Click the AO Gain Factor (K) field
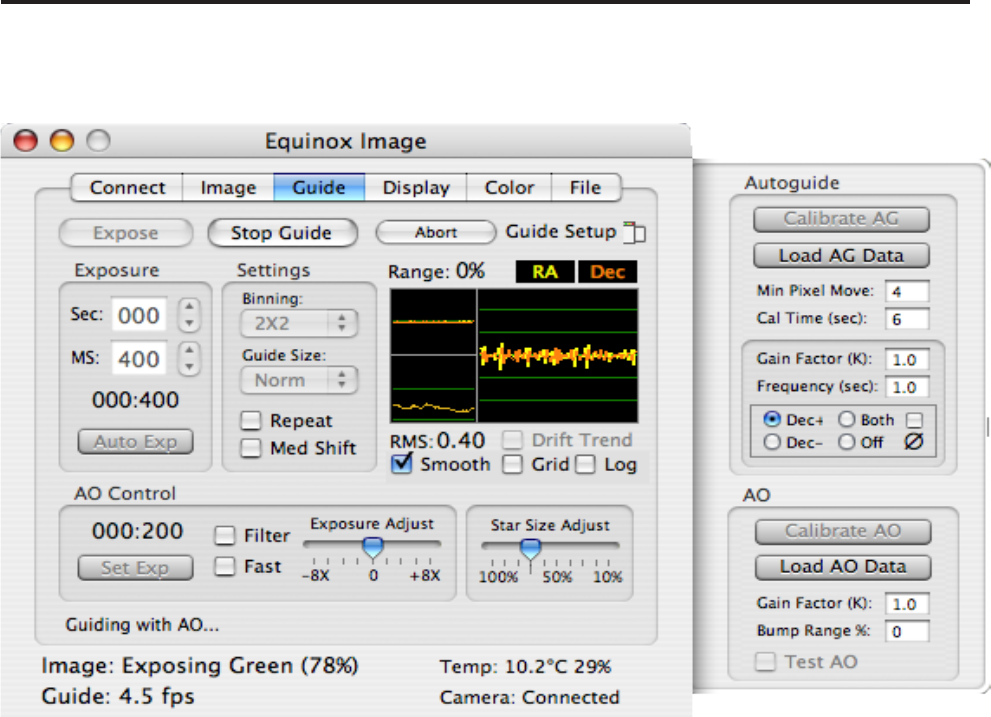 [907, 604]
